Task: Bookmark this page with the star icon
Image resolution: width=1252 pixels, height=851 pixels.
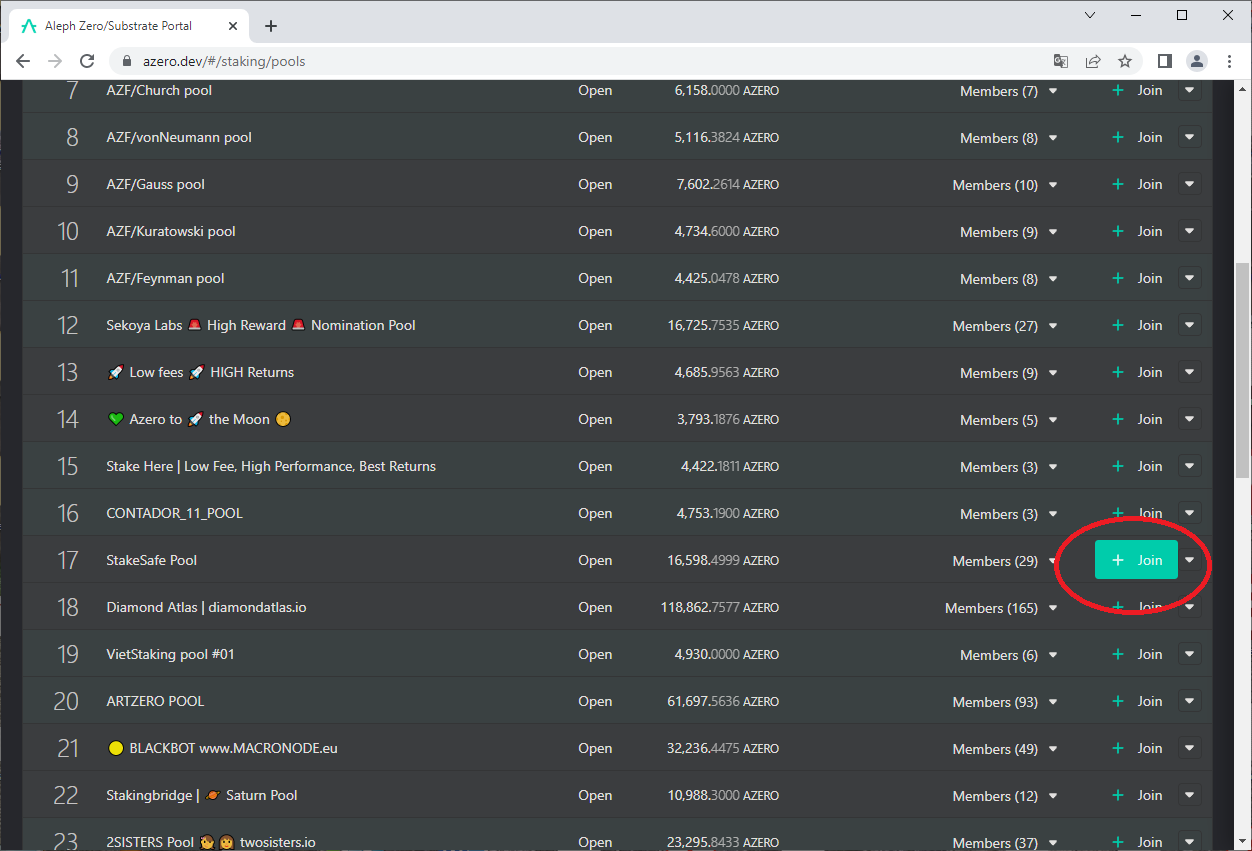Action: [1125, 61]
